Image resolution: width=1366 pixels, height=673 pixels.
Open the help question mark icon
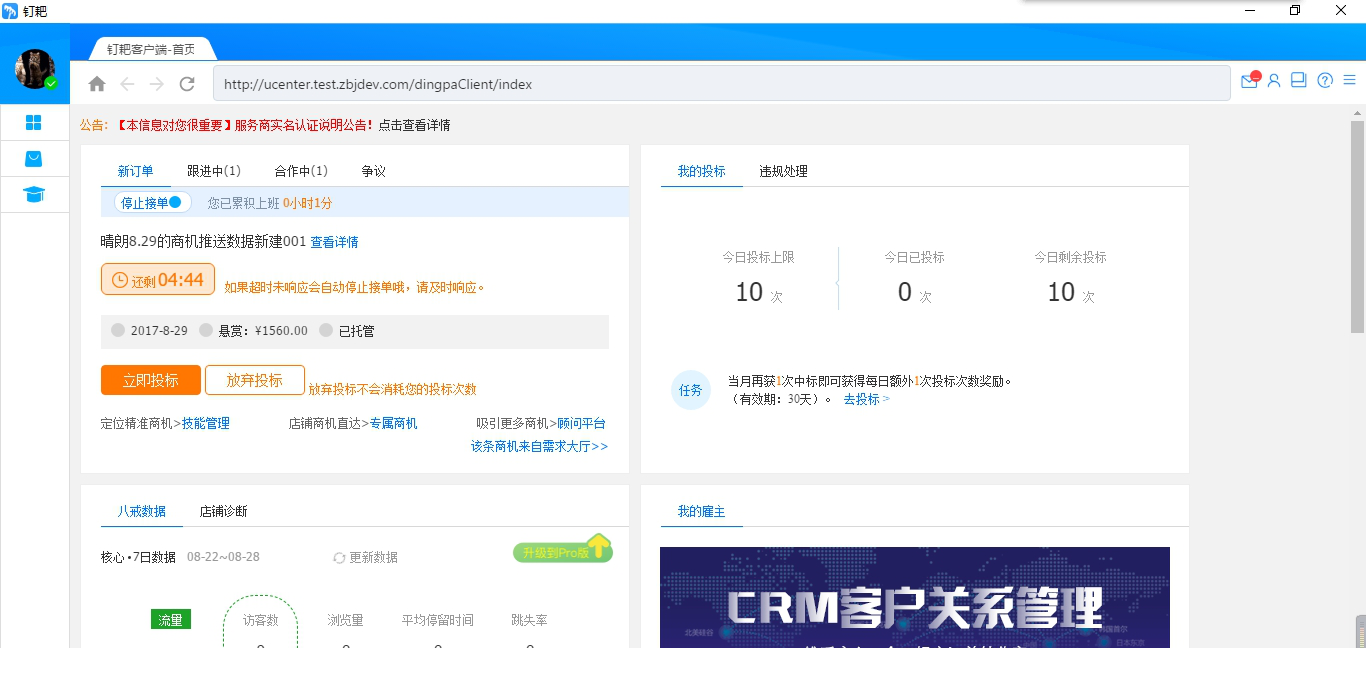point(1325,81)
